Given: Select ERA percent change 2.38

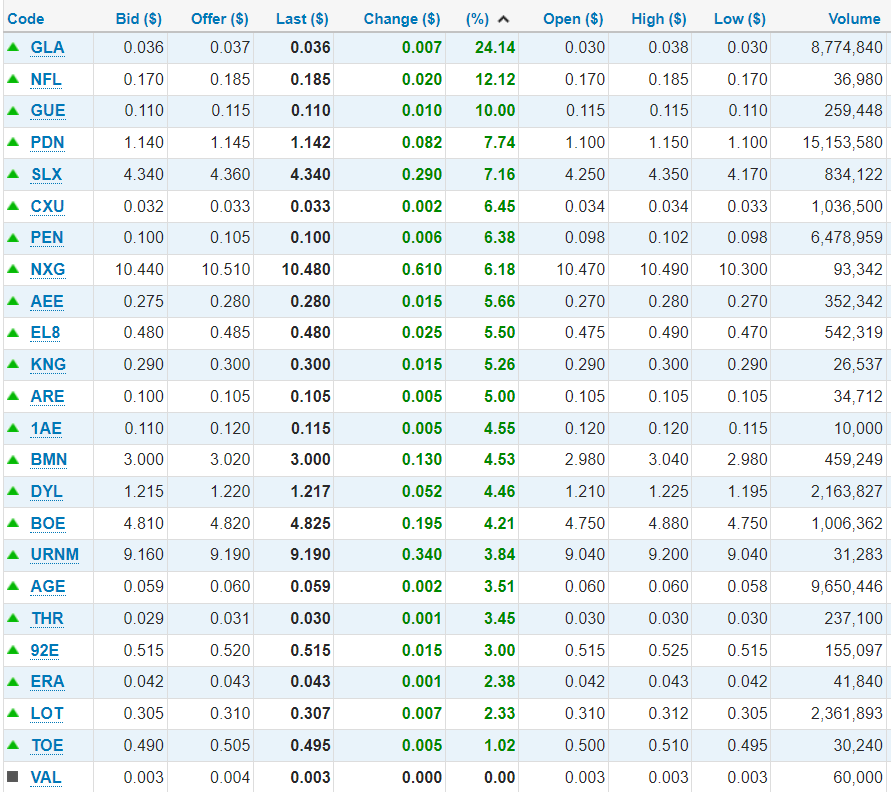Looking at the screenshot, I should (x=499, y=681).
